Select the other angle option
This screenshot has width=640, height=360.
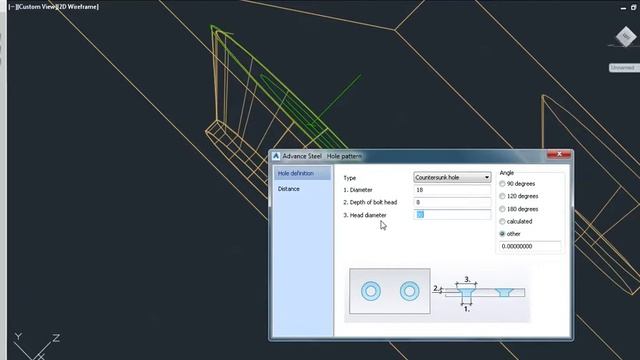[x=510, y=234]
